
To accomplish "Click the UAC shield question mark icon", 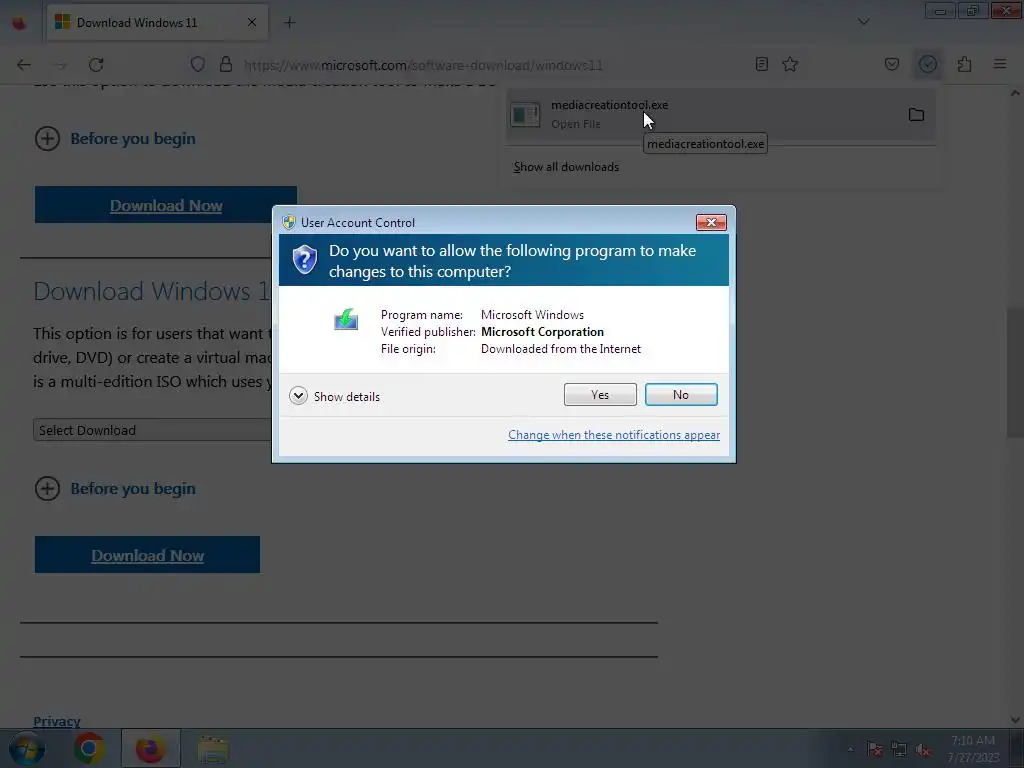I will [x=304, y=259].
